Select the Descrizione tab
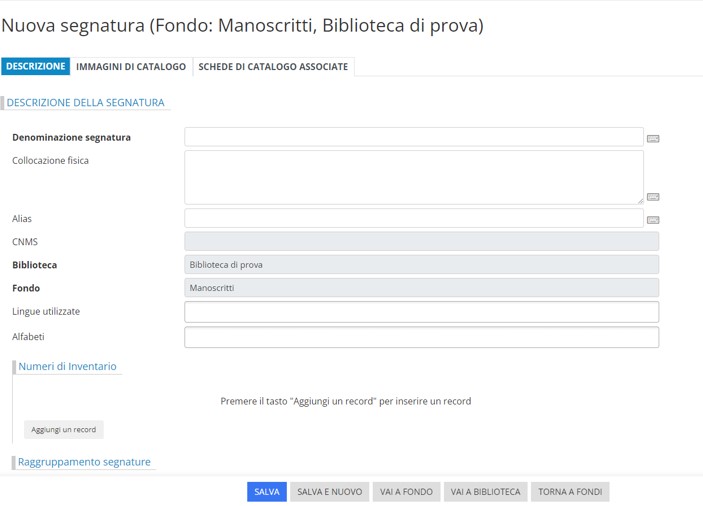Screen dimensions: 703x506 coord(36,67)
